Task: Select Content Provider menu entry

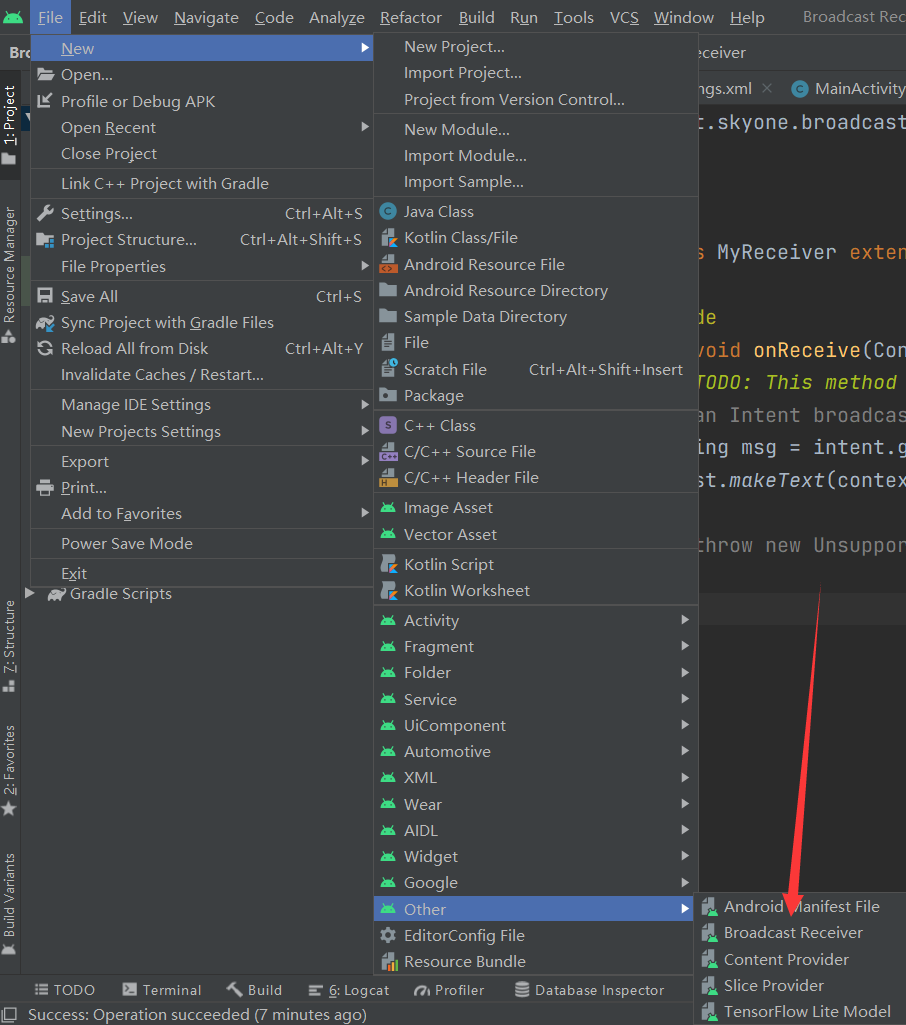Action: point(785,960)
